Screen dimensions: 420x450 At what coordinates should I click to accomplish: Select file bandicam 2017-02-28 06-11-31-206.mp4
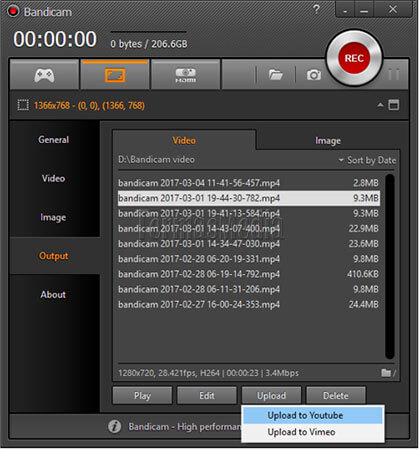coord(249,289)
